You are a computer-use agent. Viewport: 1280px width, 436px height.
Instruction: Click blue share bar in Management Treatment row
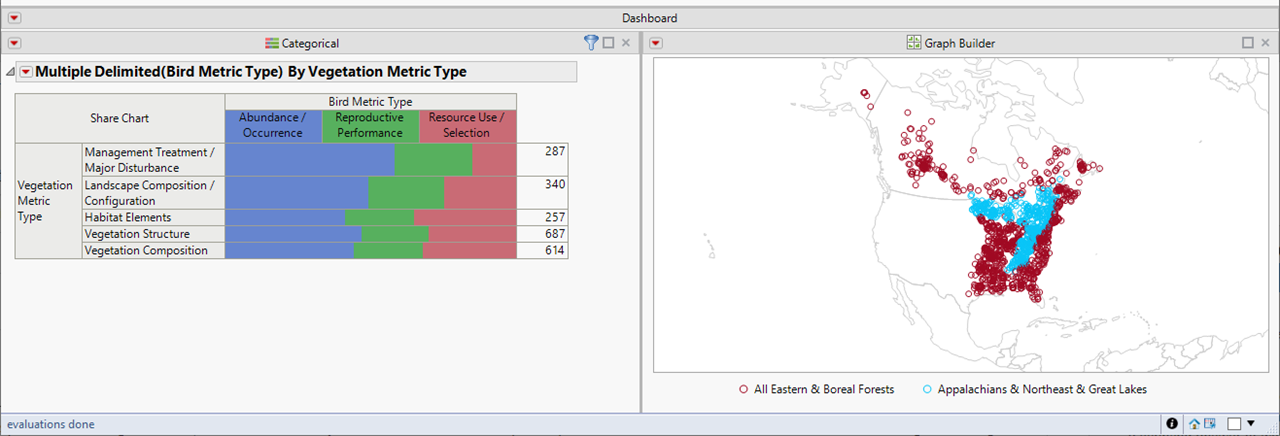click(310, 160)
